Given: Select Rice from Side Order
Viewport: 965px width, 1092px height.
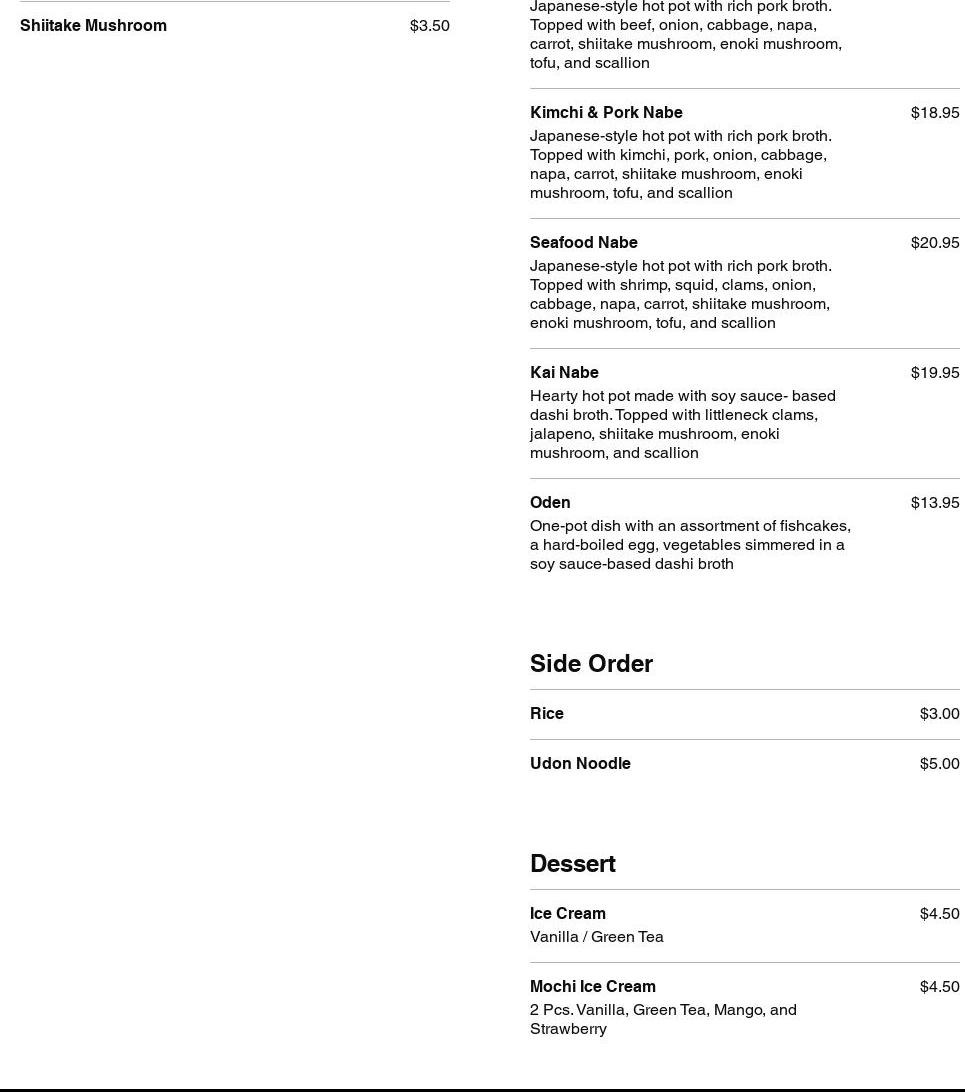Looking at the screenshot, I should pos(547,713).
